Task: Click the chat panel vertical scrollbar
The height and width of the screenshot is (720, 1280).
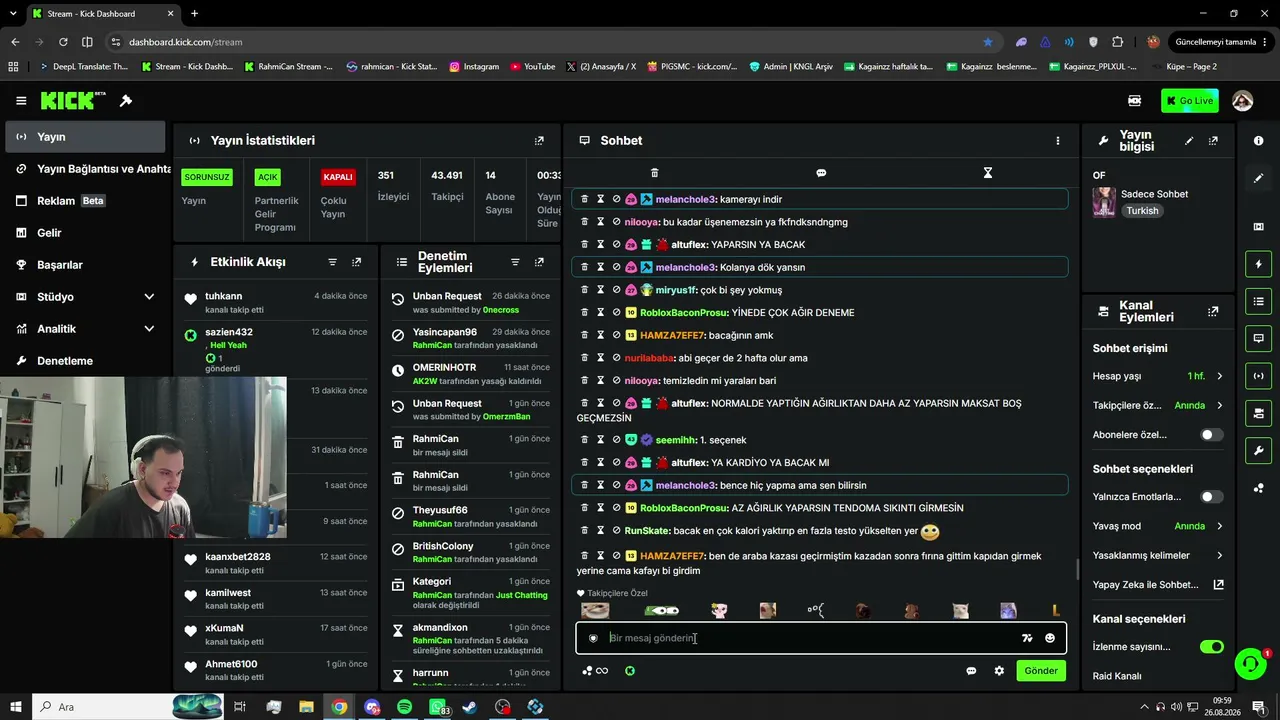Action: tap(1076, 570)
